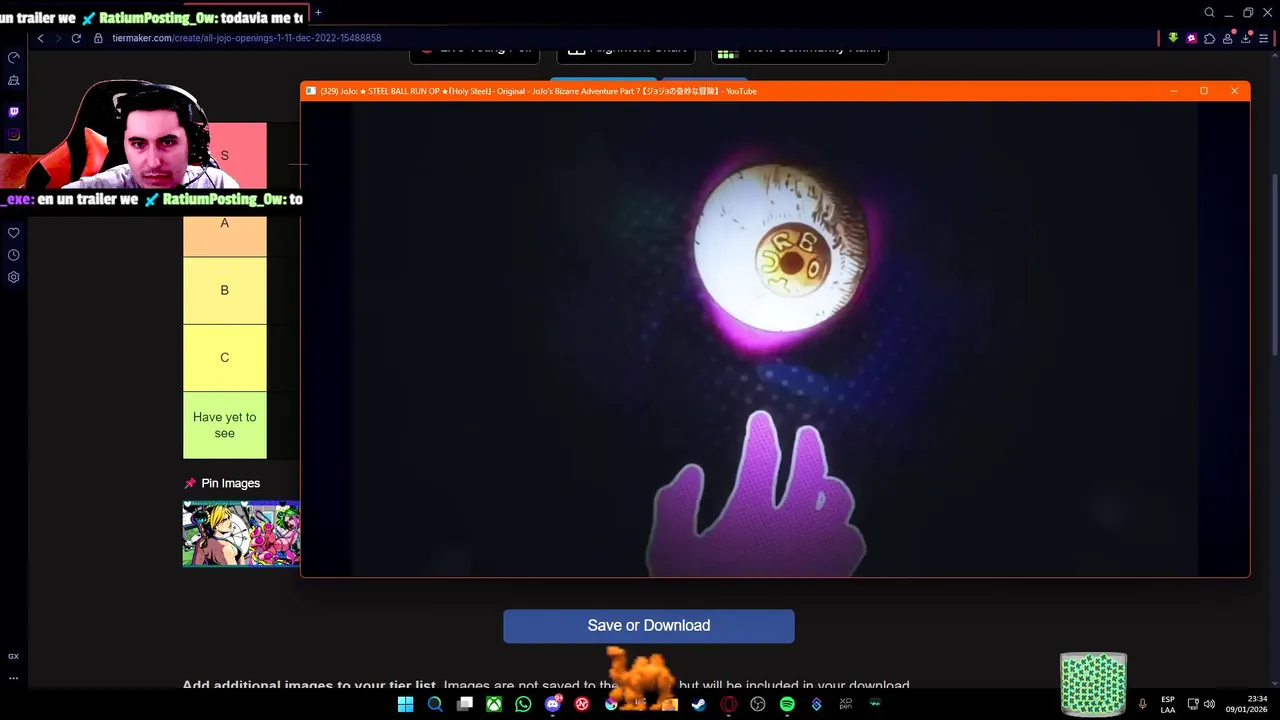Open Opera GX from the taskbar
This screenshot has height=720, width=1280.
[x=729, y=704]
